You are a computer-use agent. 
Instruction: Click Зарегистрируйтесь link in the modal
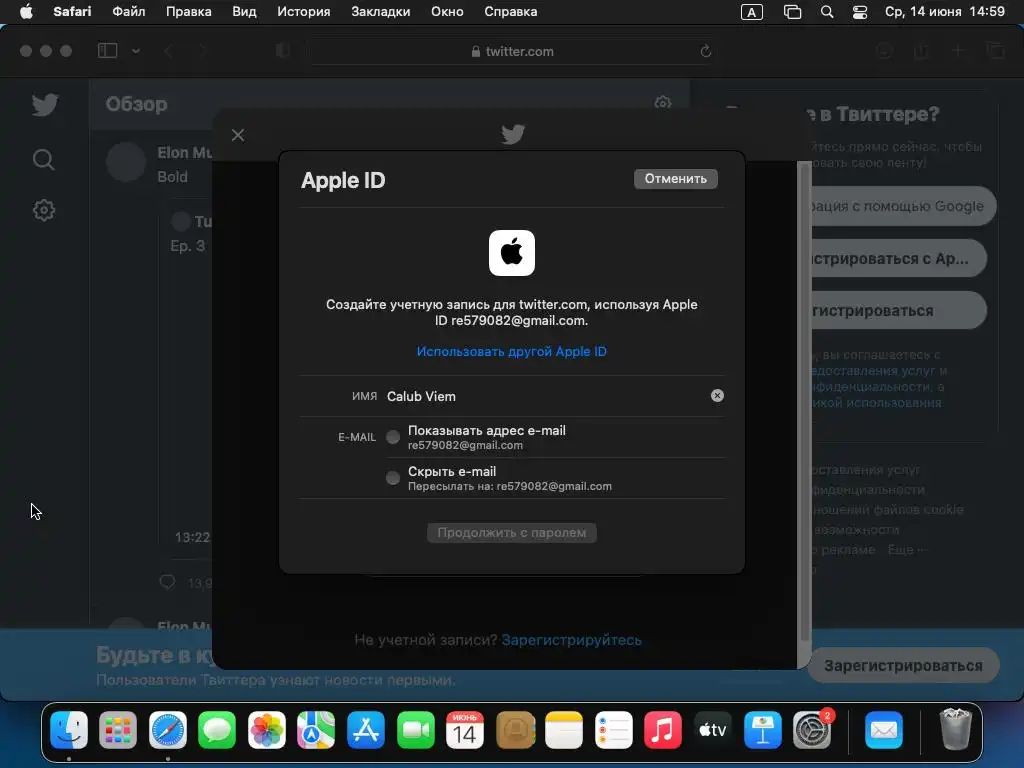coord(571,640)
